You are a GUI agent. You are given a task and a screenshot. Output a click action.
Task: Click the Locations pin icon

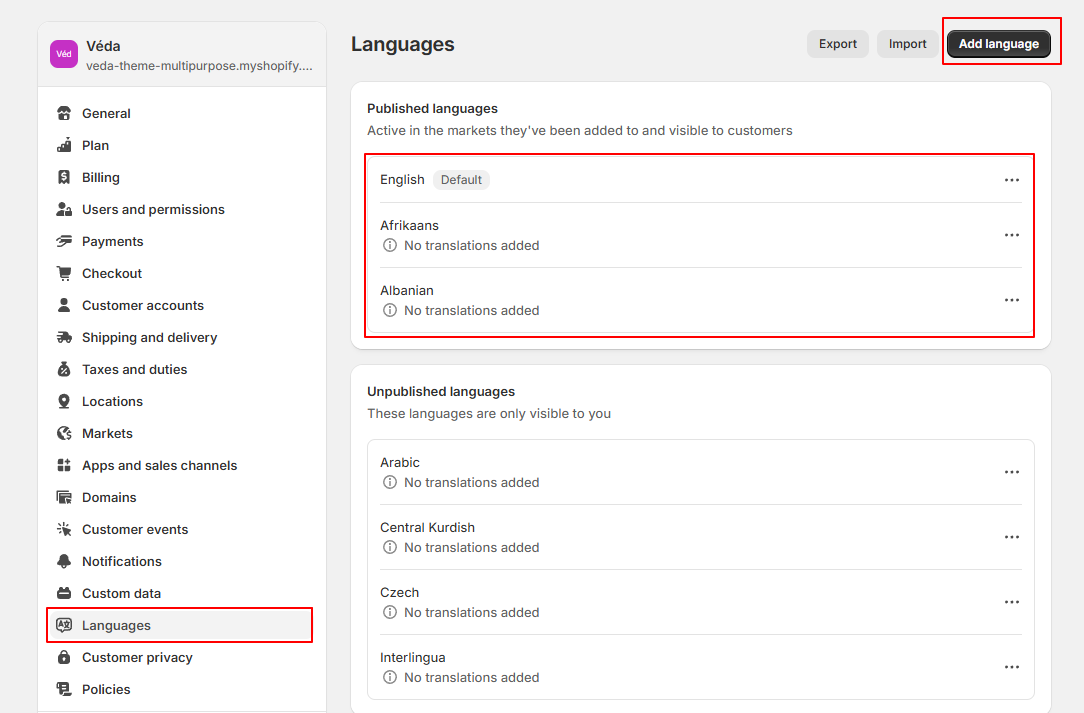pyautogui.click(x=65, y=401)
